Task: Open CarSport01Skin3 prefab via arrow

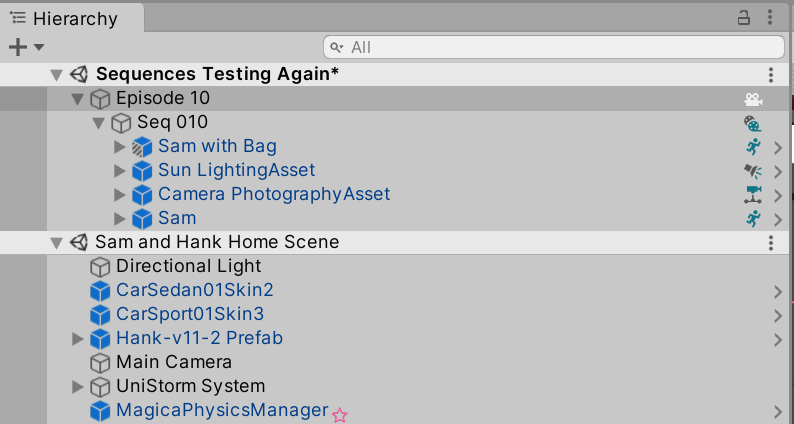Action: tap(778, 316)
